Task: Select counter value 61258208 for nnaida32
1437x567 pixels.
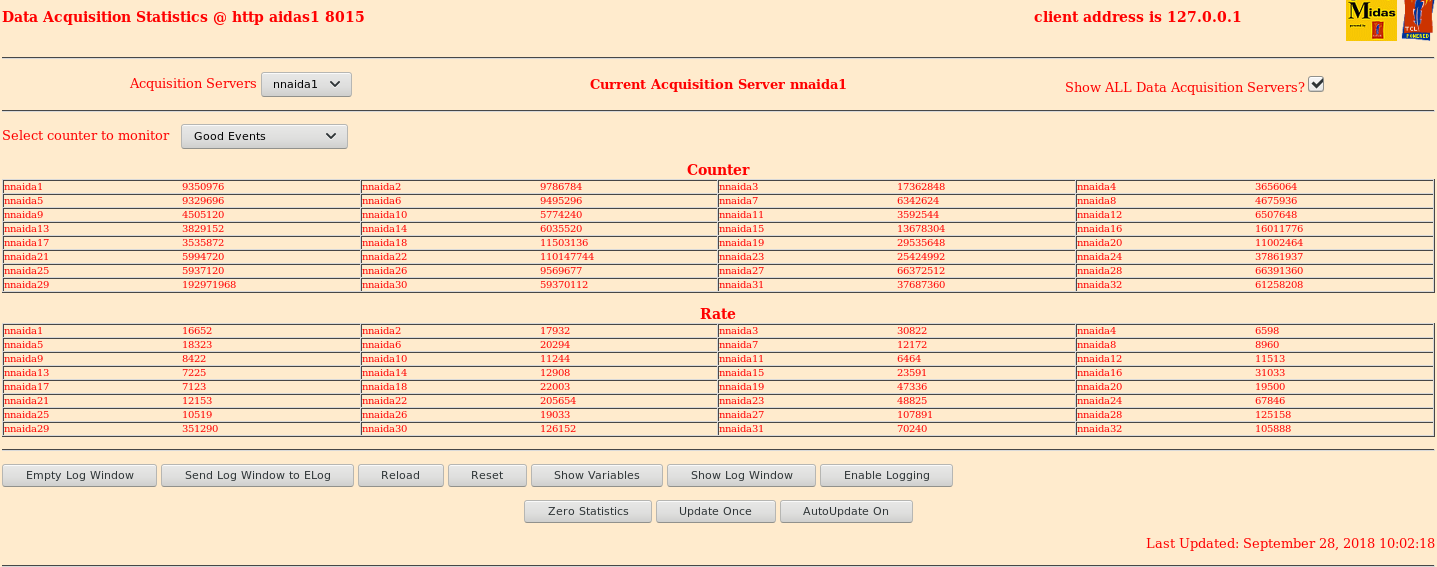Action: (x=1279, y=285)
